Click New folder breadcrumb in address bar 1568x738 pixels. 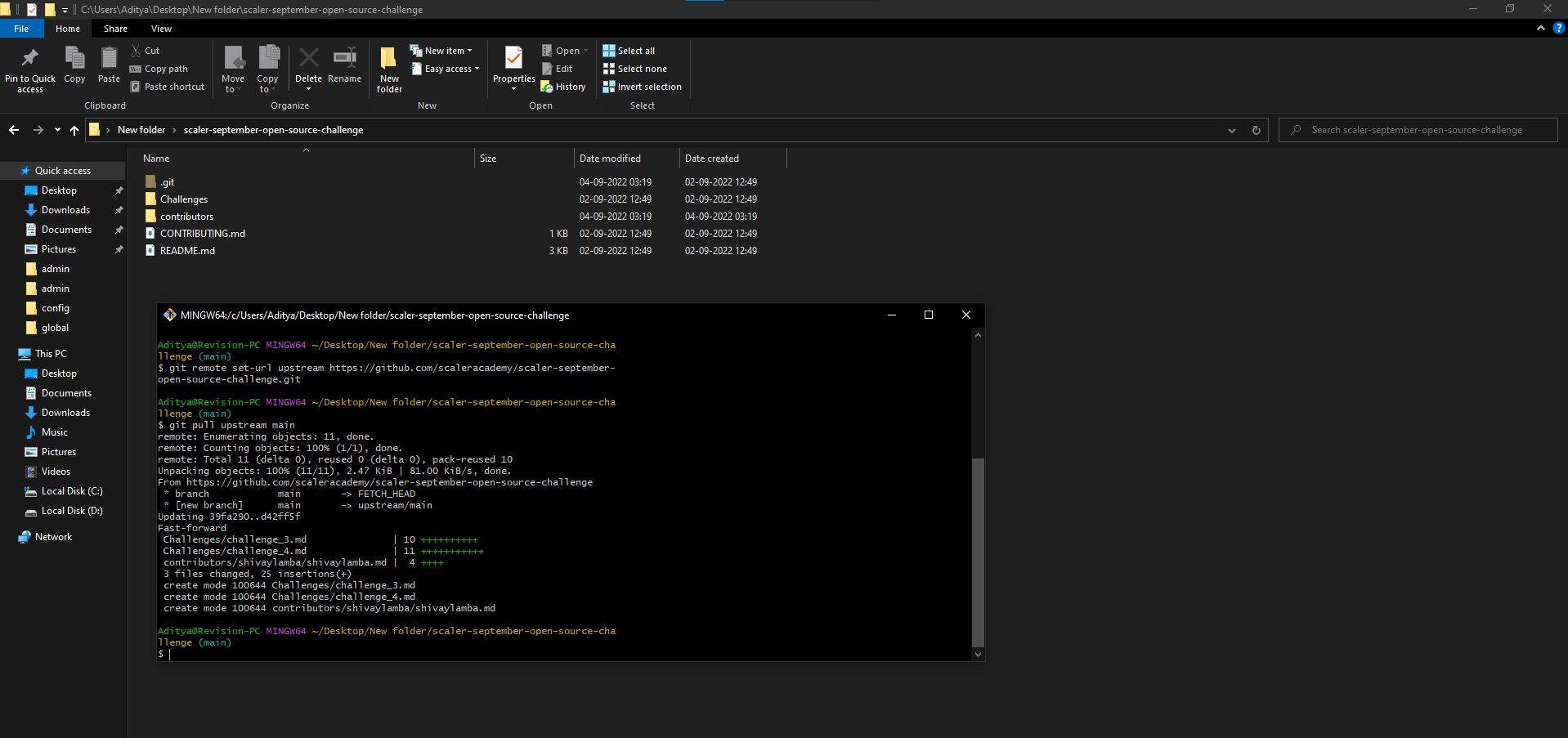(141, 130)
